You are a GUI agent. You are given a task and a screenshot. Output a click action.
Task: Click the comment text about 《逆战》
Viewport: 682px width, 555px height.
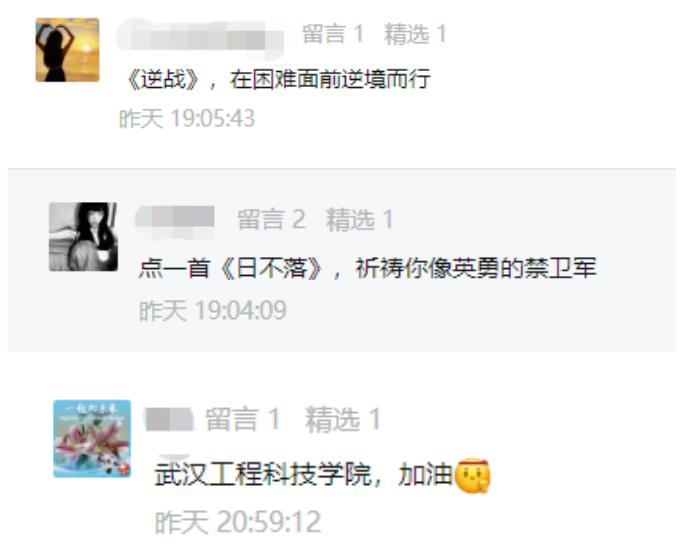tap(278, 79)
